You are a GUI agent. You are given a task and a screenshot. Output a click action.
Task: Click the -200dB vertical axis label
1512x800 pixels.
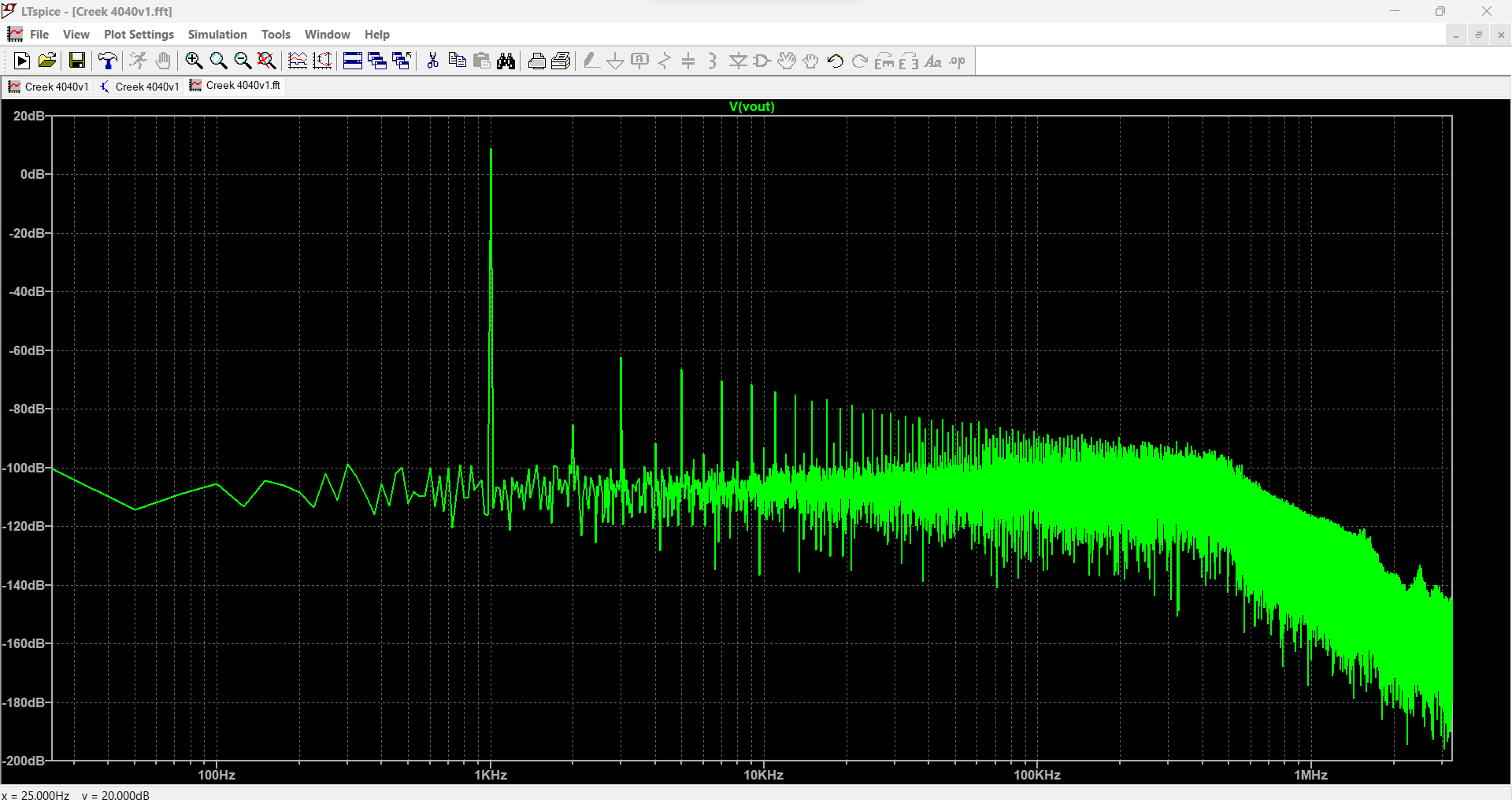(25, 761)
